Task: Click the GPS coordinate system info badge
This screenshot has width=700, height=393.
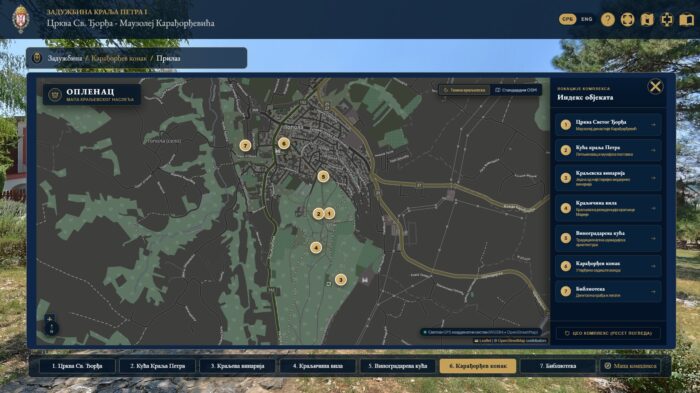Action: 481,332
